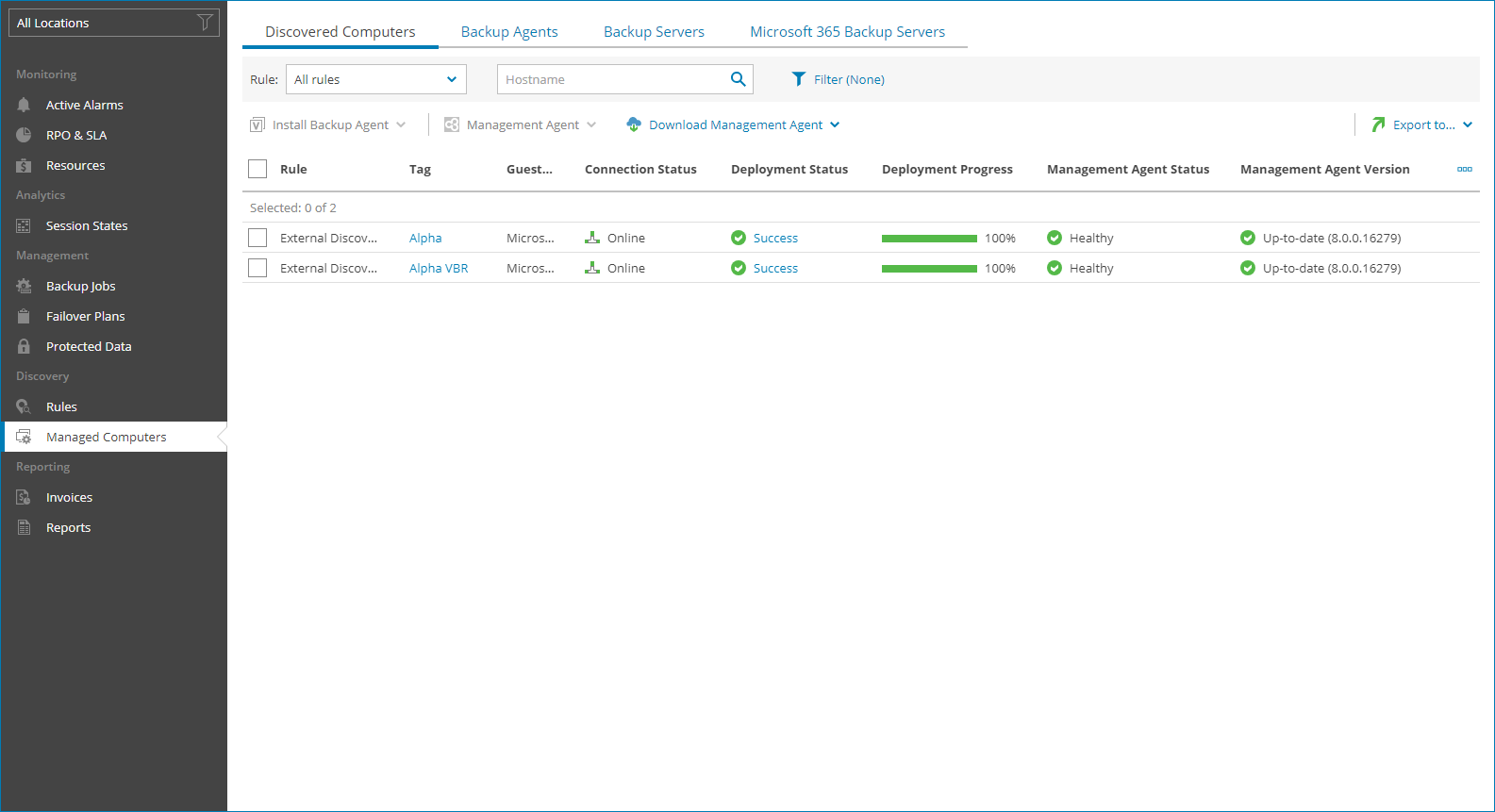Open the Rule dropdown showing All rules
Viewport: 1495px width, 812px height.
tap(375, 79)
